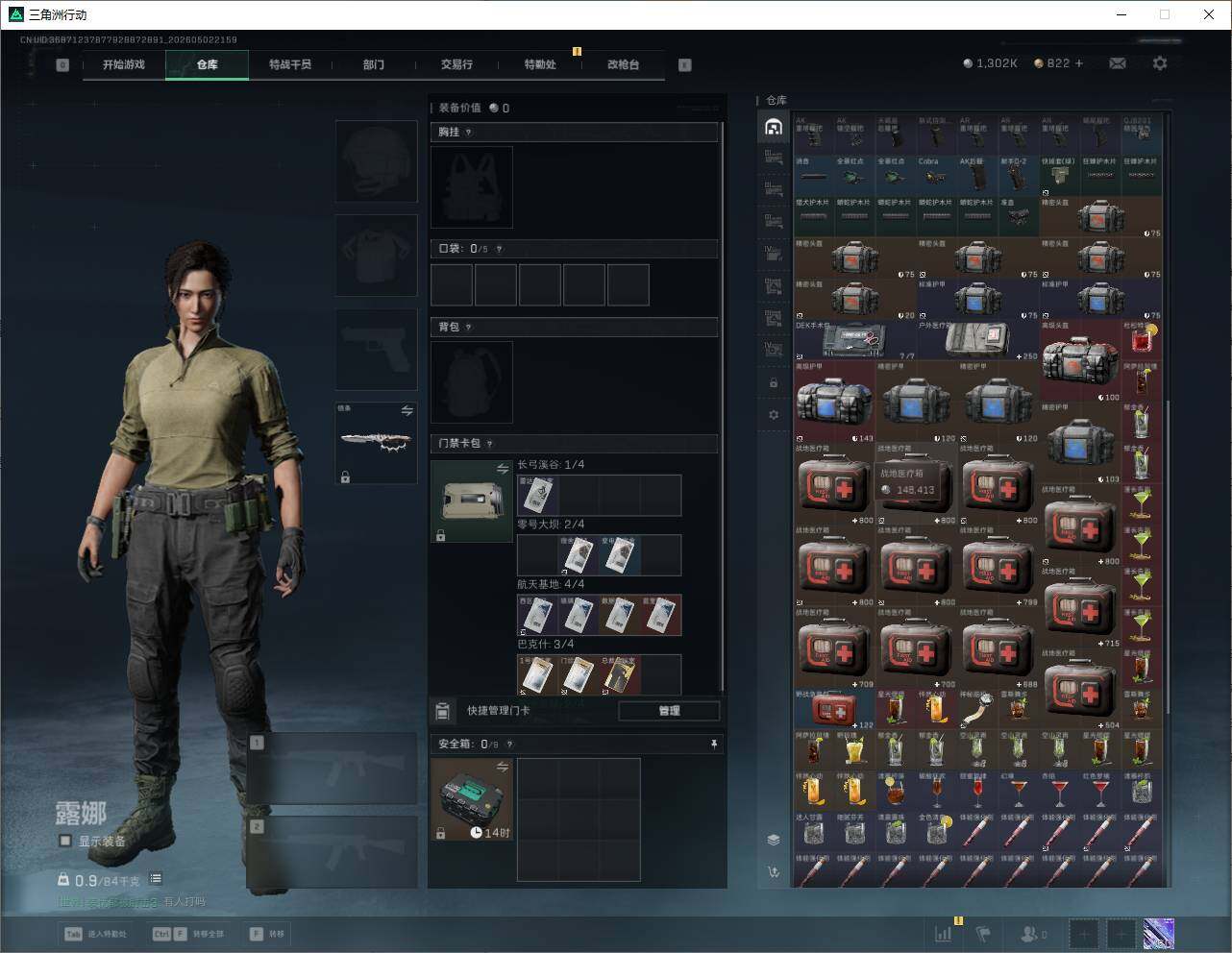This screenshot has width=1232, height=953.
Task: Click plus next to 822 currency
Action: (1079, 63)
